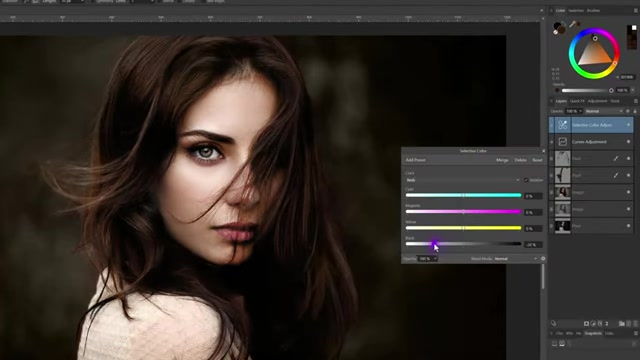Select the Selective Color Adjustment layer row
Screen dimensions: 640x360
tap(591, 125)
